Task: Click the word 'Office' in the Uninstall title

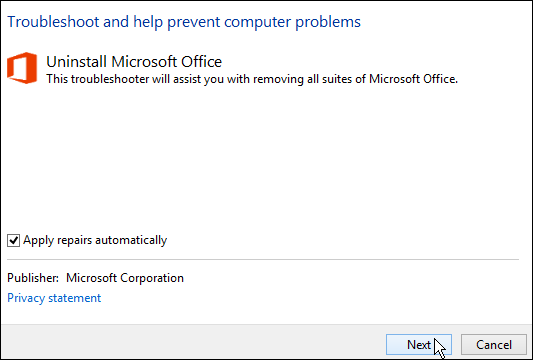Action: tap(201, 62)
